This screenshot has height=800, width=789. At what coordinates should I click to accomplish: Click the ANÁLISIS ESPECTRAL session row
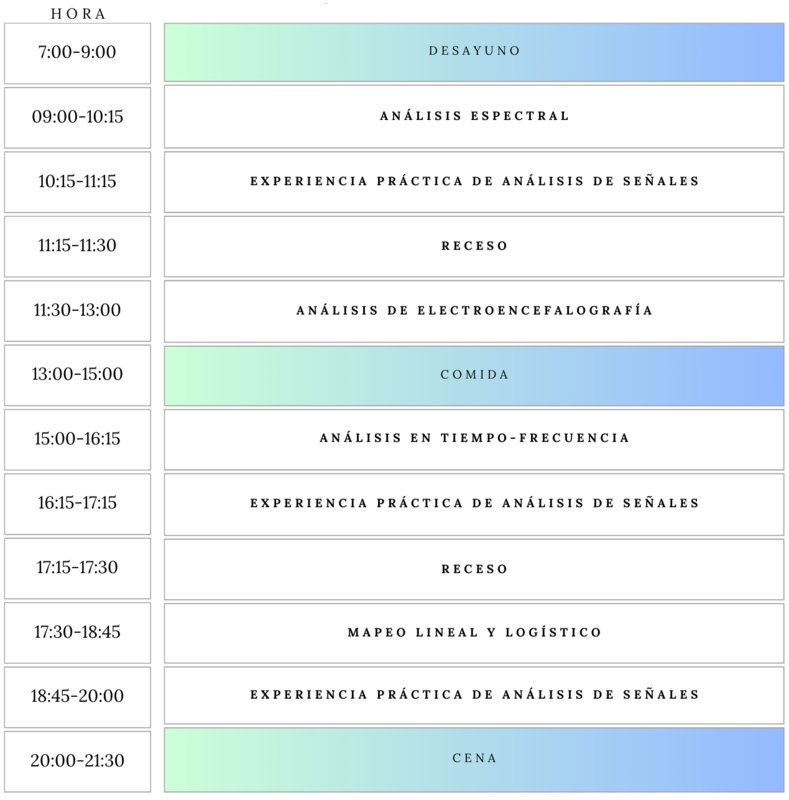coord(474,117)
